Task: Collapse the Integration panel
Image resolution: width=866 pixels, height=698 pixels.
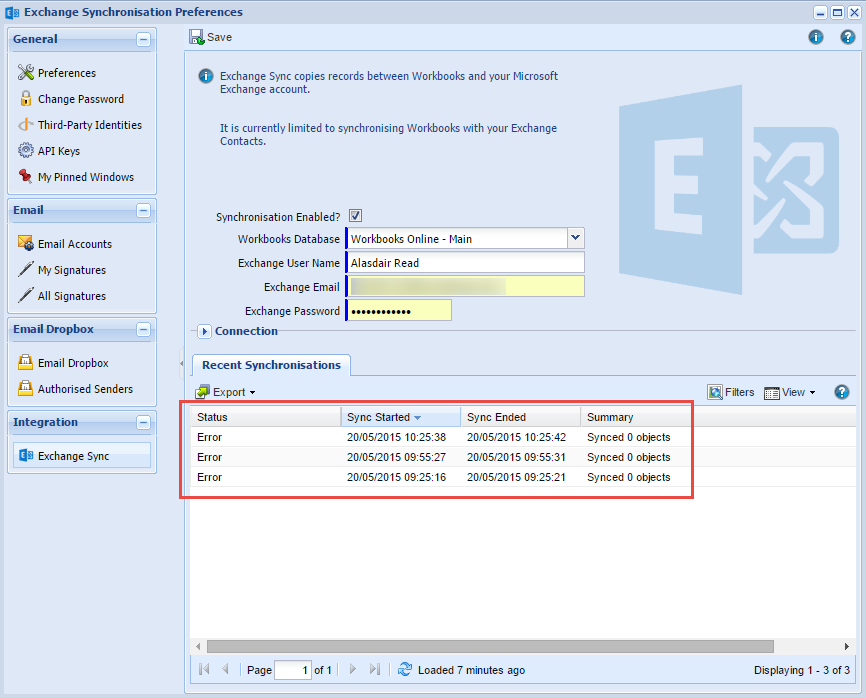Action: pyautogui.click(x=144, y=422)
